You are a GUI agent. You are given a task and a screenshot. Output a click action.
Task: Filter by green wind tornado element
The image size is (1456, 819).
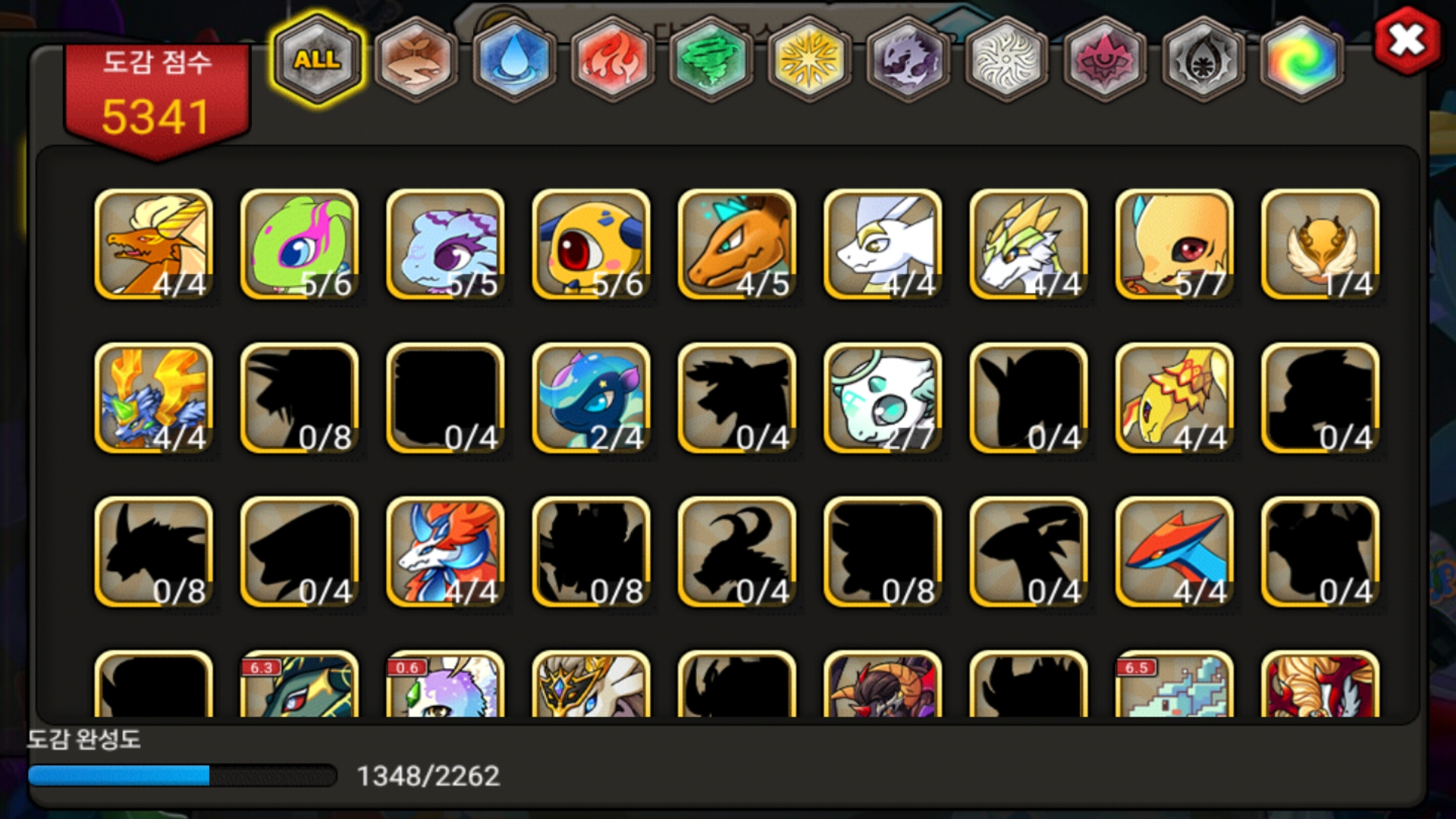pyautogui.click(x=711, y=59)
